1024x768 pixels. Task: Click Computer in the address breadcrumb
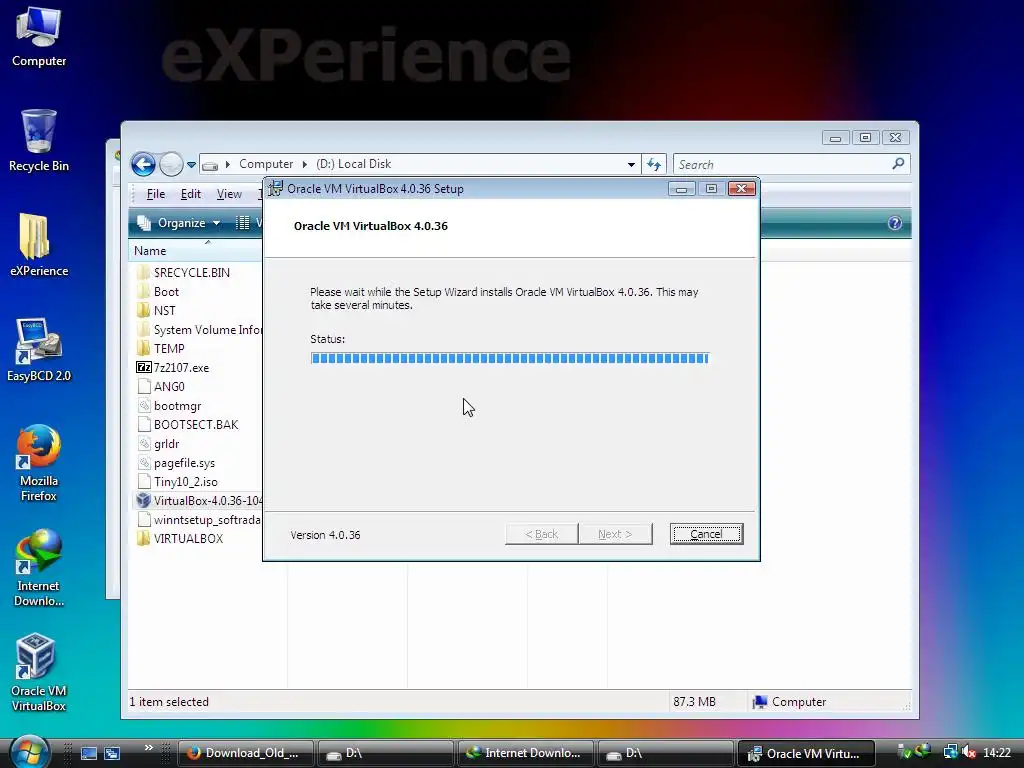(x=266, y=164)
